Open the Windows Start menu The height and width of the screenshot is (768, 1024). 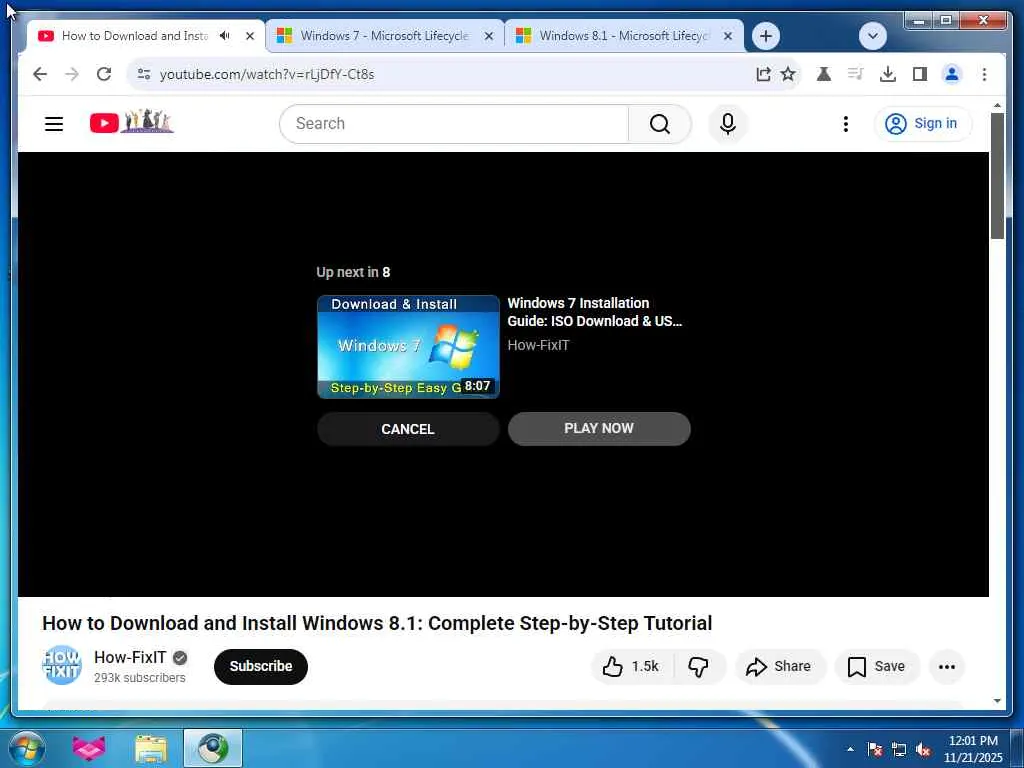pos(27,749)
